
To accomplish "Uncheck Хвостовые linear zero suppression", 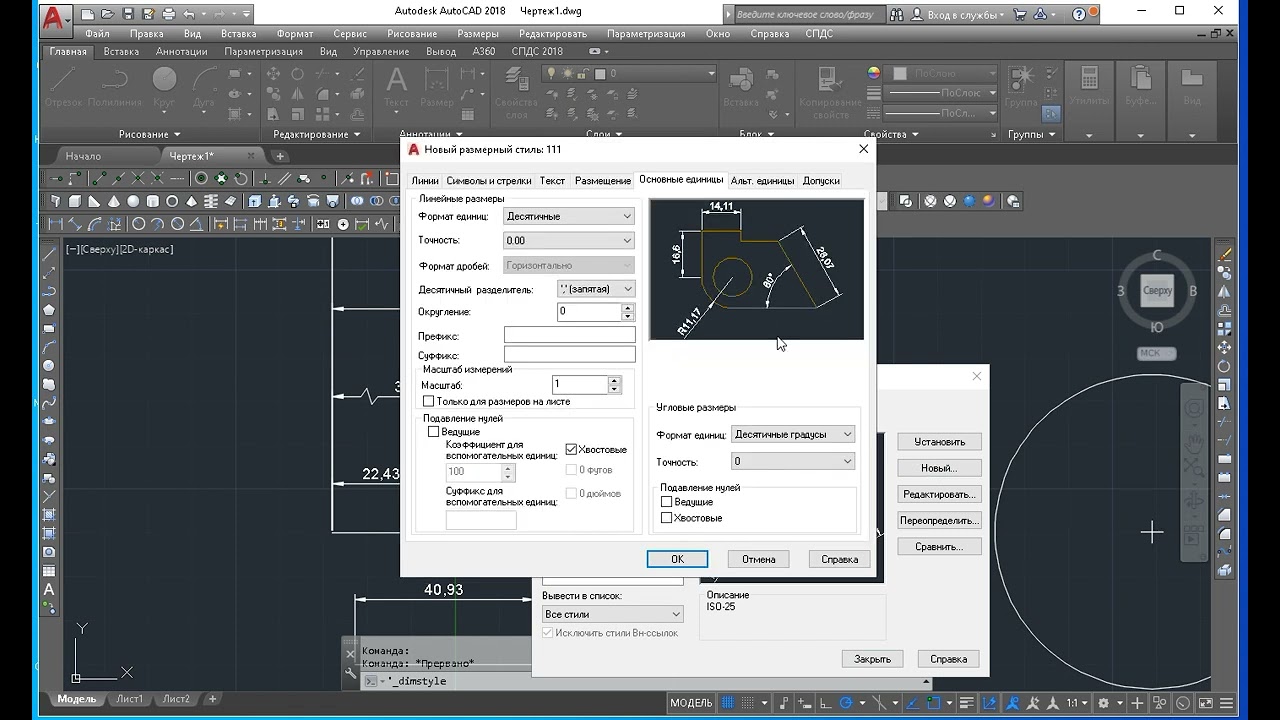I will tap(572, 450).
